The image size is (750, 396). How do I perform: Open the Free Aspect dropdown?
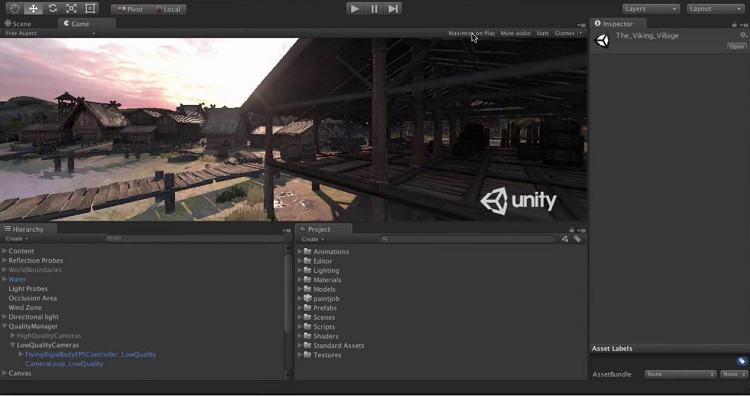(50, 33)
